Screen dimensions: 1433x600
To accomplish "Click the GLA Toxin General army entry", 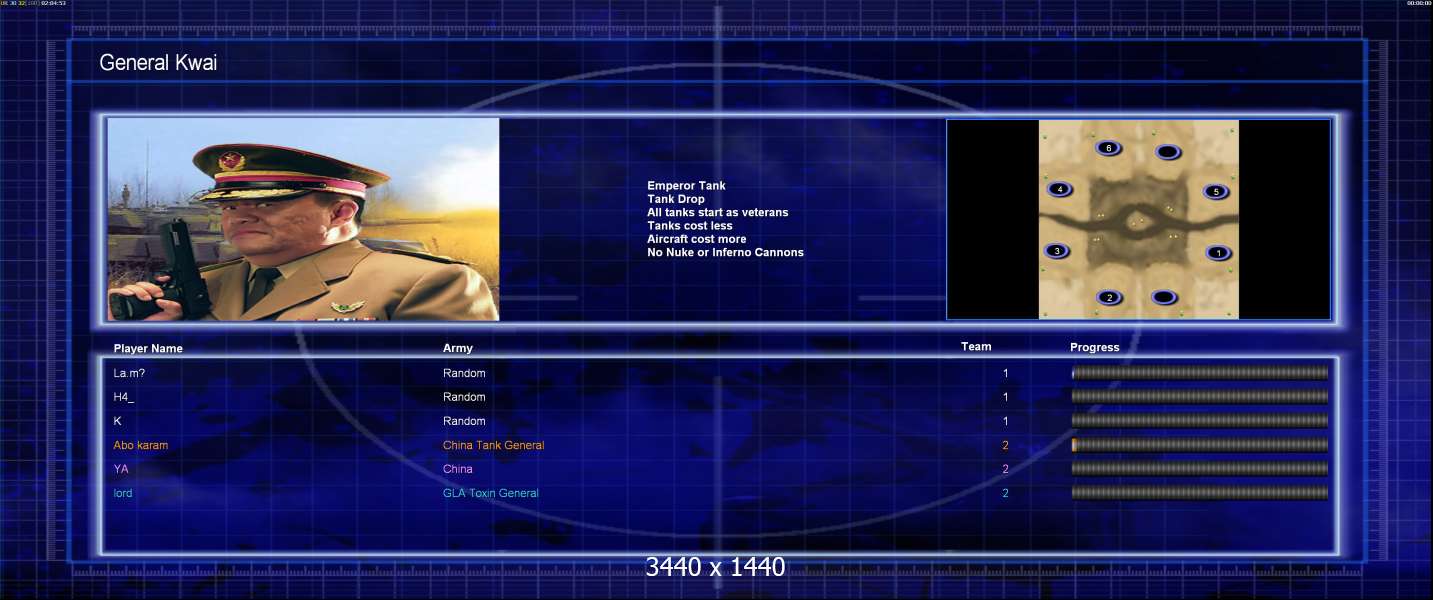I will point(491,493).
